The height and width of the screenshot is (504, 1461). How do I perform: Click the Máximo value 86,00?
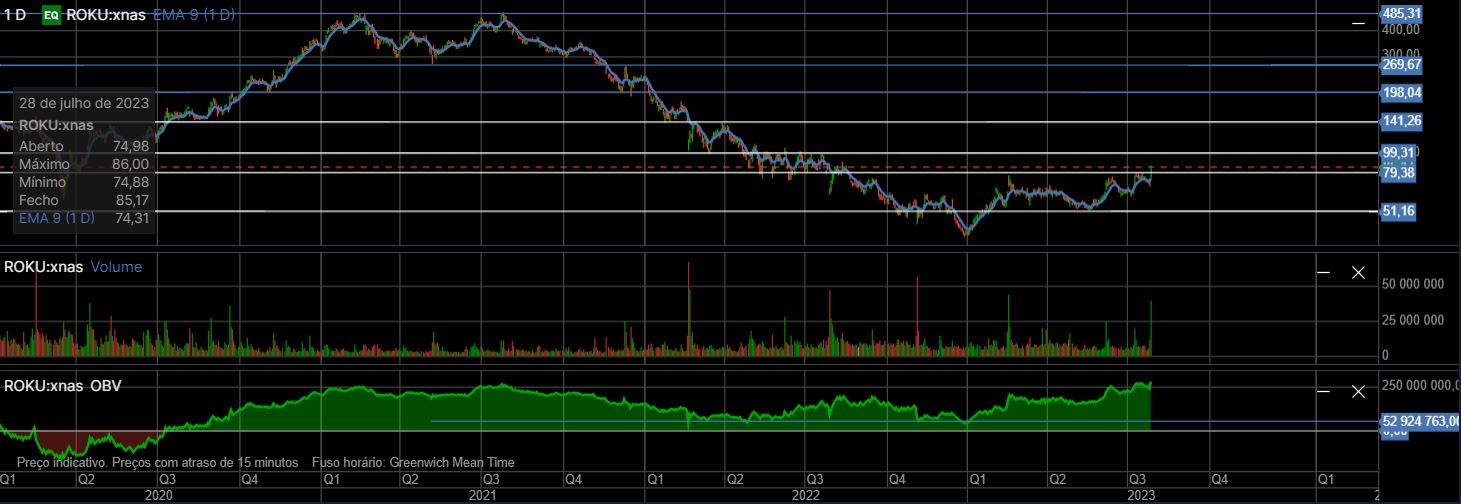click(131, 164)
